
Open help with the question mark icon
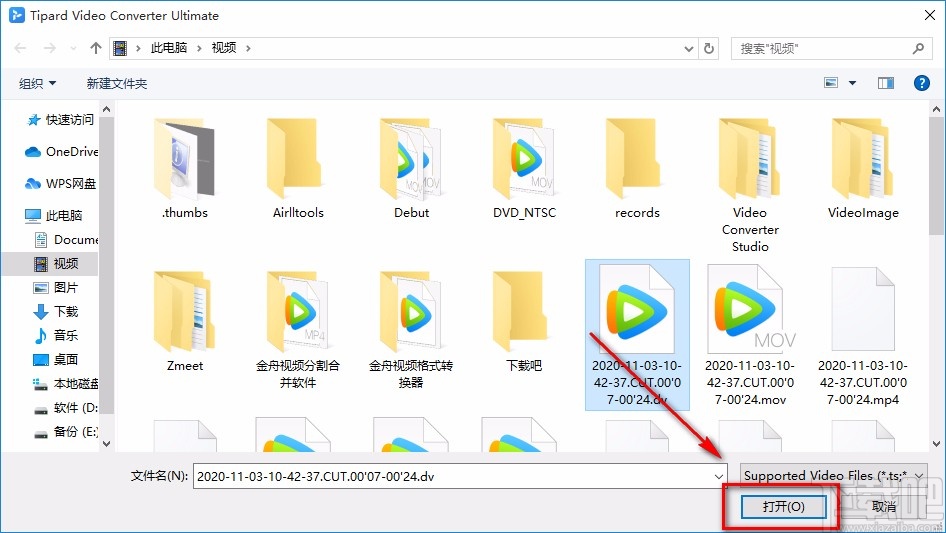(x=921, y=83)
